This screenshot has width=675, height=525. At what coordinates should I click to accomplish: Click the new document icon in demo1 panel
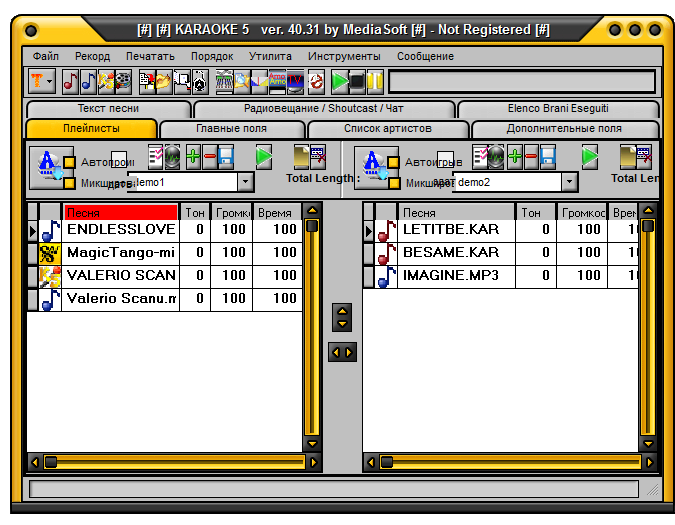301,156
